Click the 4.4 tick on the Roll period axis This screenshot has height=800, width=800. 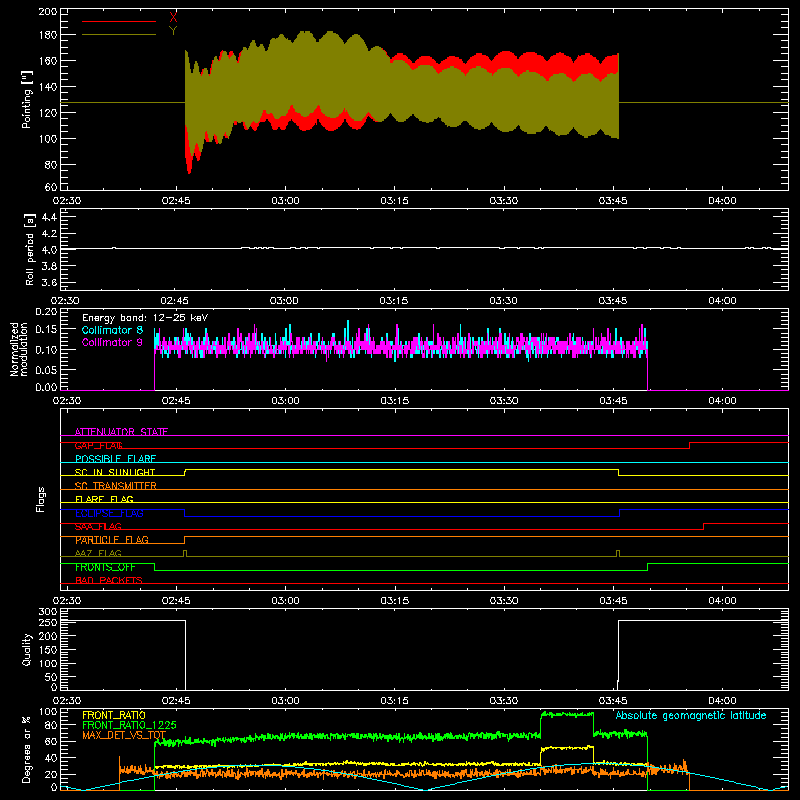[x=49, y=217]
